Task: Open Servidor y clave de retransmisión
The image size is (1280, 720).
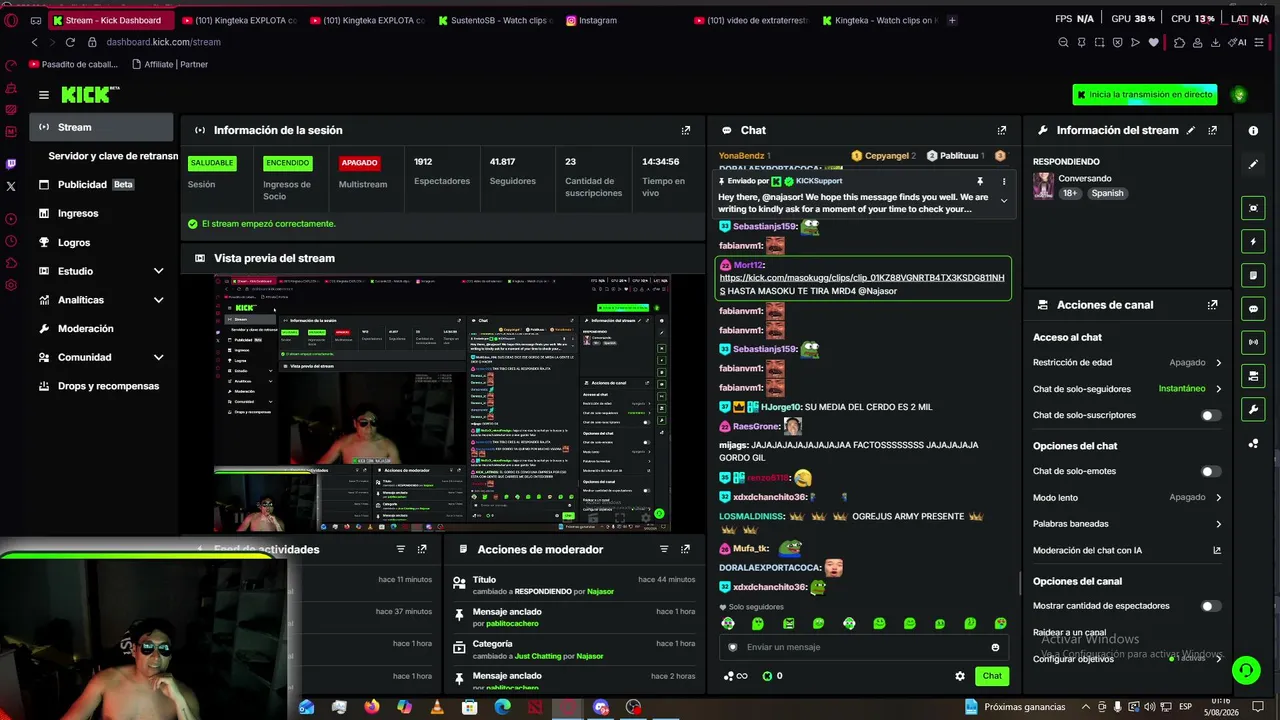Action: 113,156
